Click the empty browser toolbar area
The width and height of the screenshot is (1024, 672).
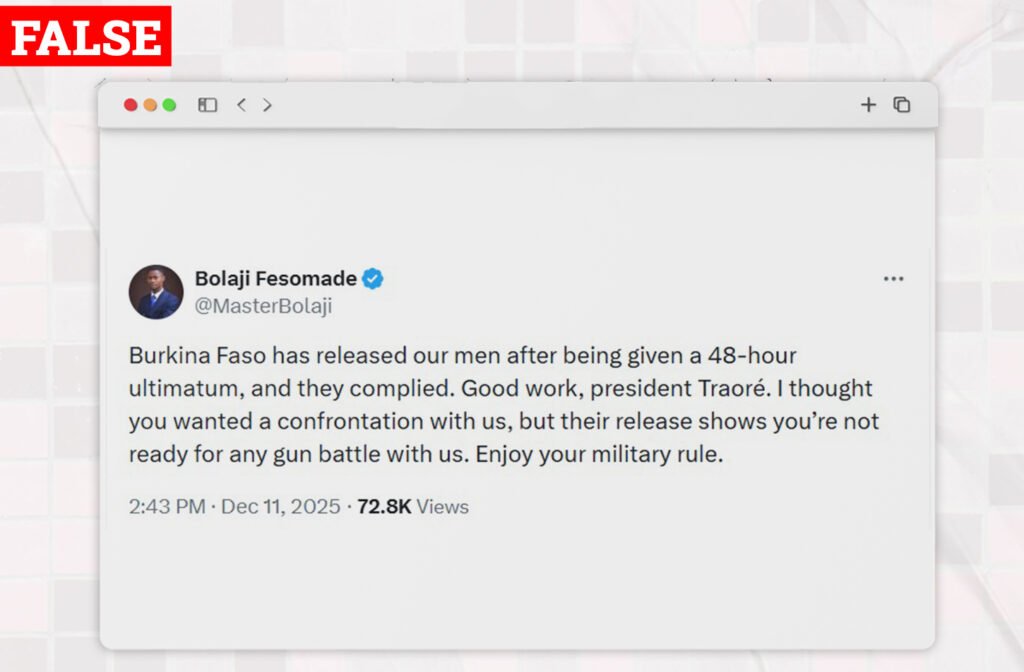coord(560,105)
